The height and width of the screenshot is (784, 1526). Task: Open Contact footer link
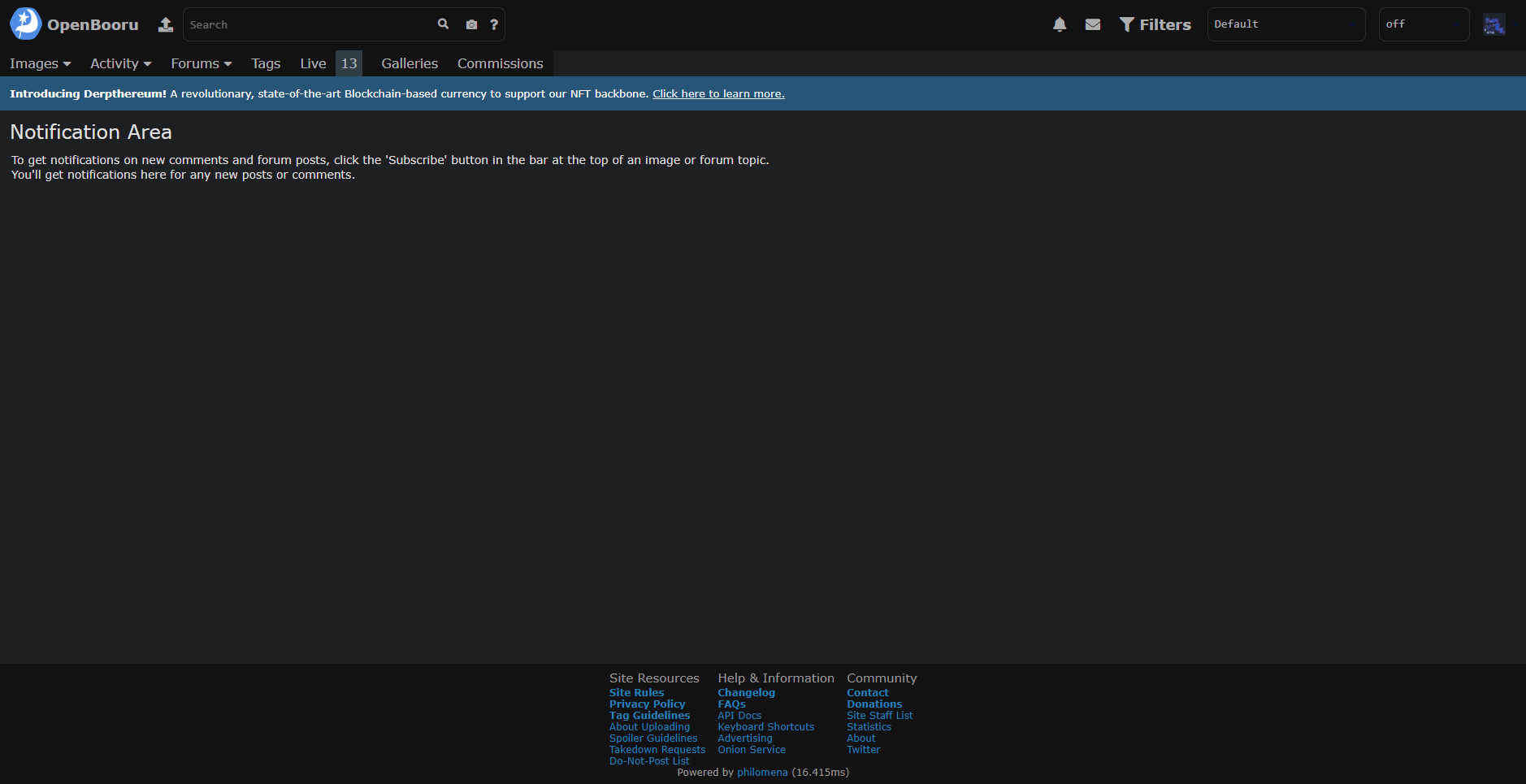868,693
